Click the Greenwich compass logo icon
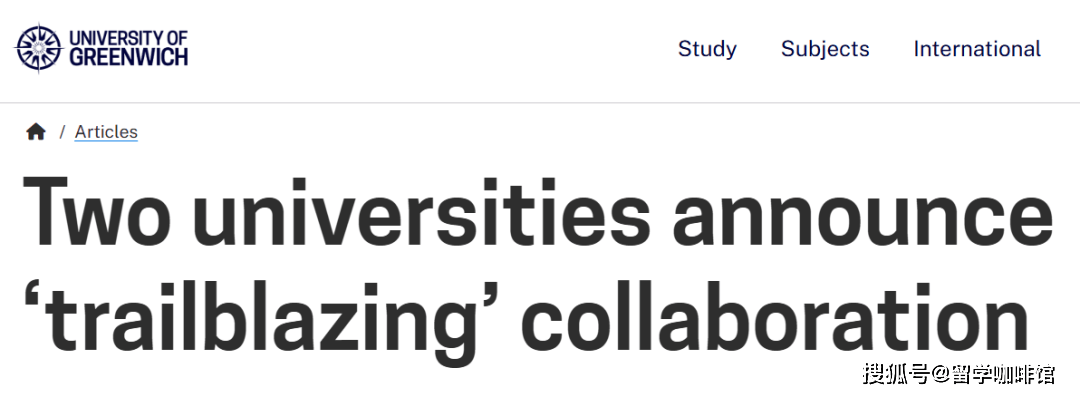The width and height of the screenshot is (1080, 397). click(39, 48)
